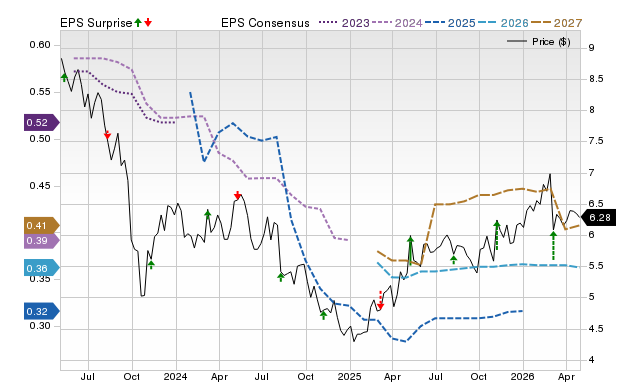640x382 pixels.
Task: Click the 4.5 price axis label
Action: (x=596, y=329)
